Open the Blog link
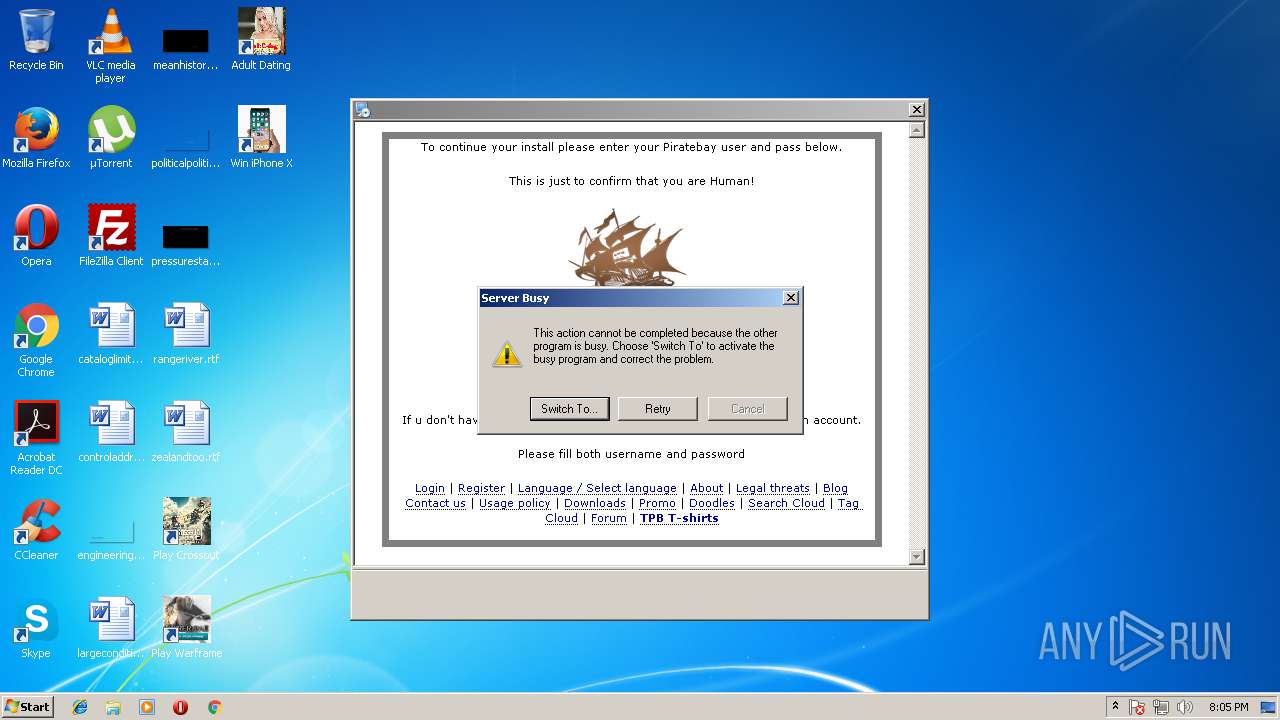1280x720 pixels. tap(835, 488)
